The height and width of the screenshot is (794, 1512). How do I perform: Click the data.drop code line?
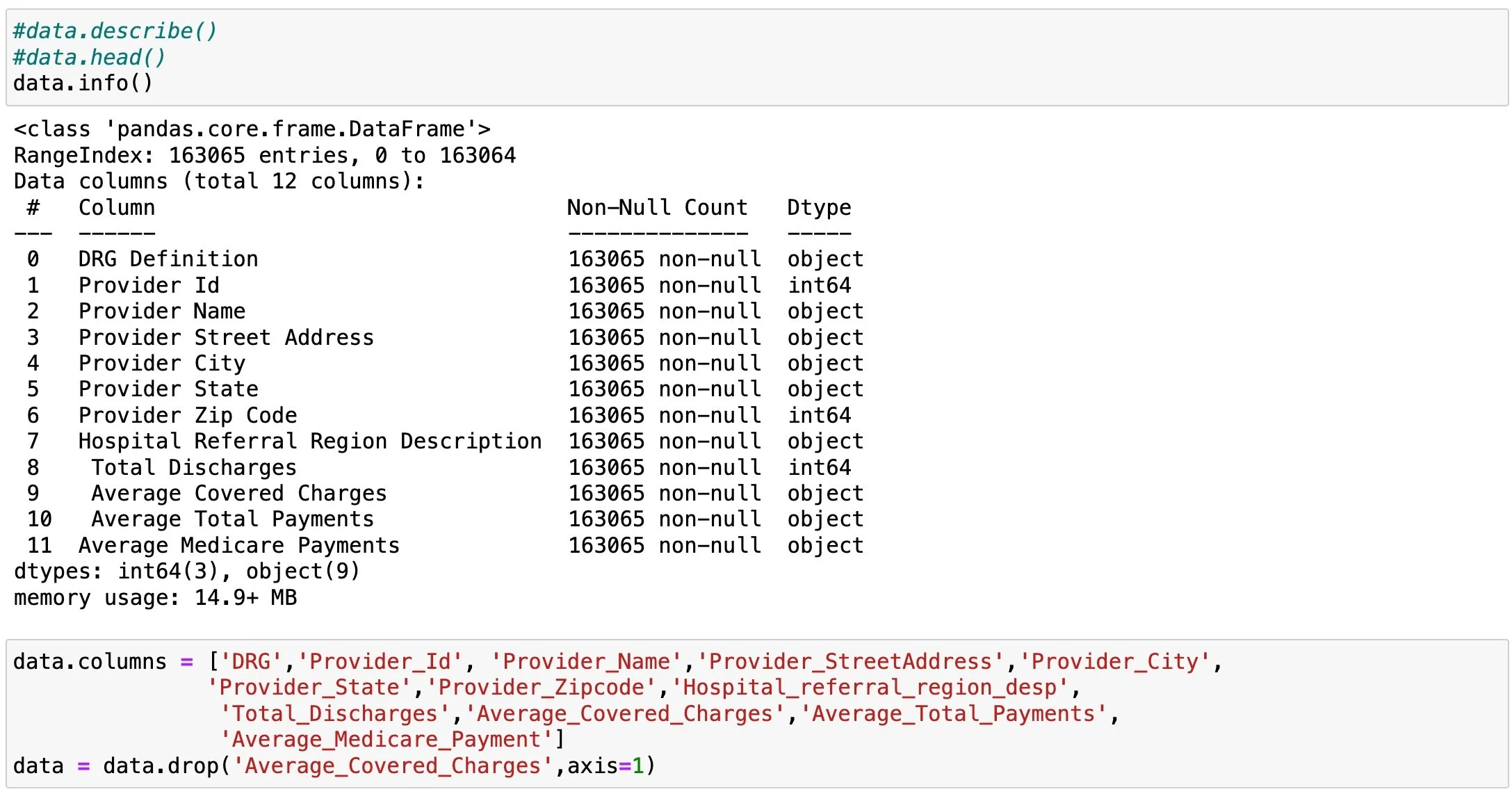click(334, 765)
